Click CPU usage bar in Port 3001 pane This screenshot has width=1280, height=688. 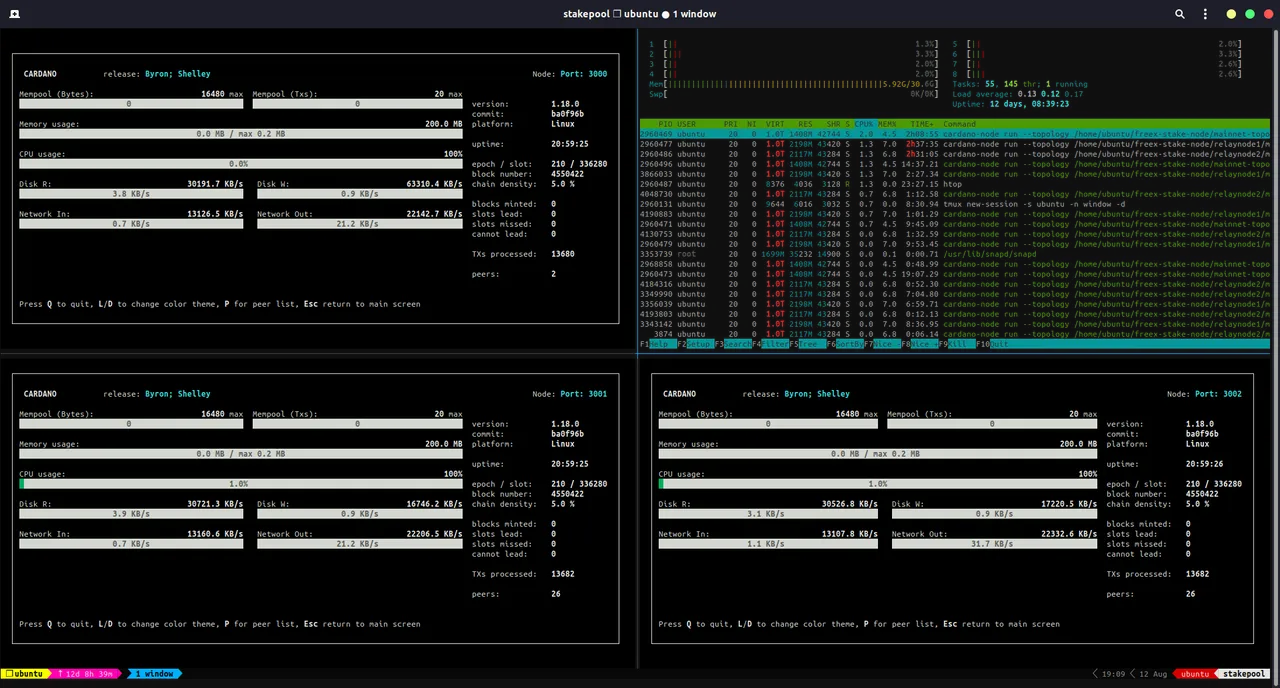(241, 484)
